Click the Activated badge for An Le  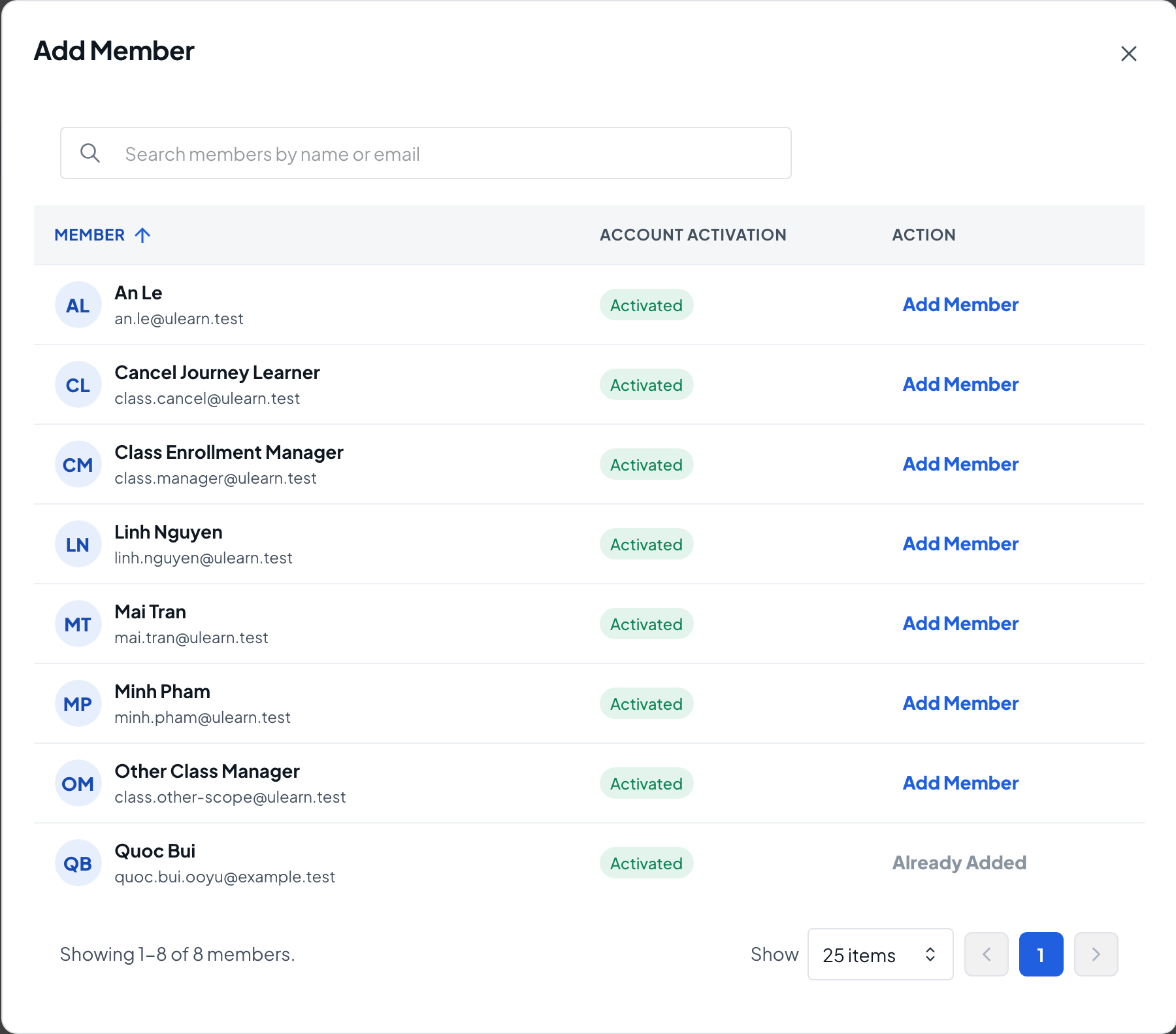tap(646, 305)
